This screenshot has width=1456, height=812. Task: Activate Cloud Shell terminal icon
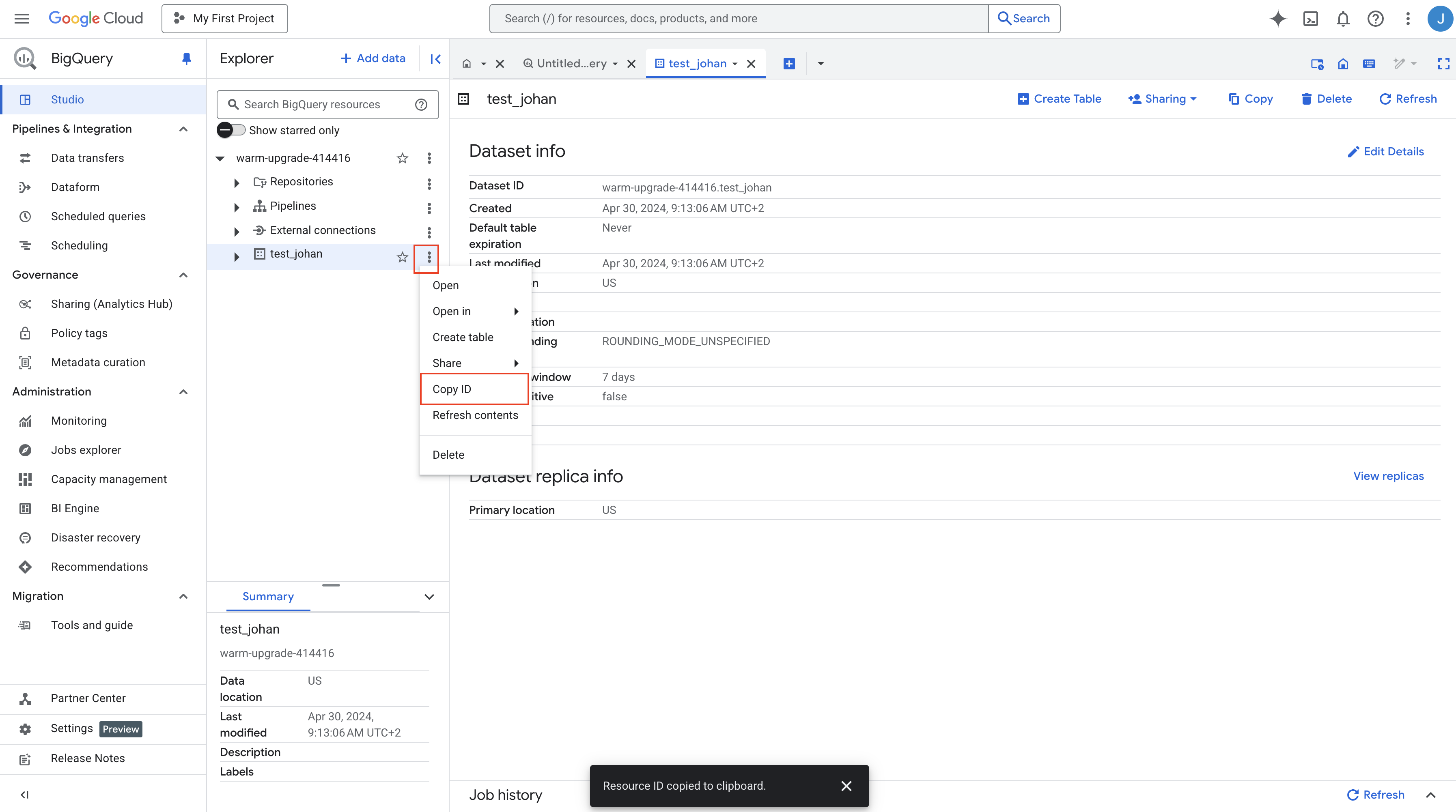coord(1310,19)
